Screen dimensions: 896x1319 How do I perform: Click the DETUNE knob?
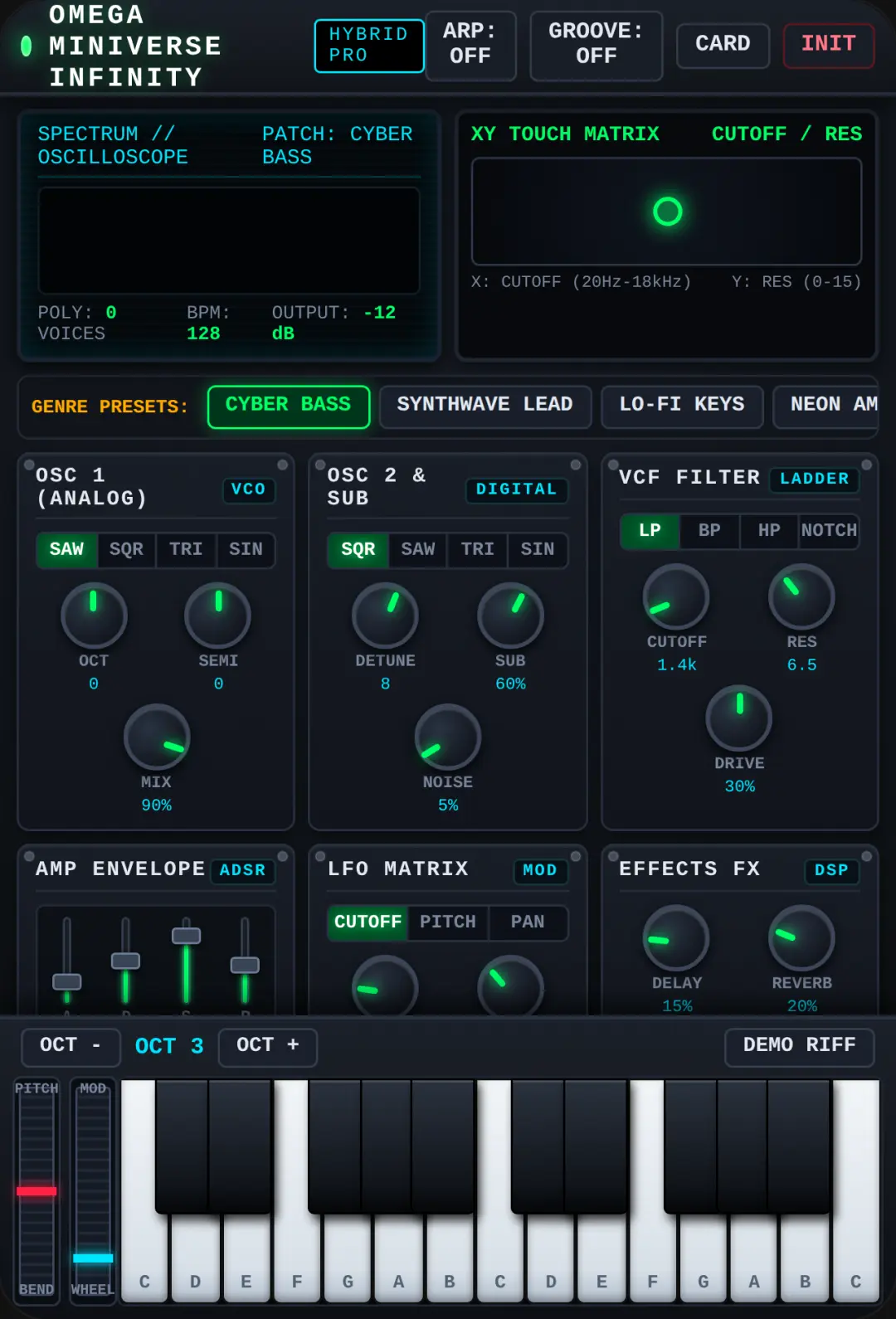(385, 616)
